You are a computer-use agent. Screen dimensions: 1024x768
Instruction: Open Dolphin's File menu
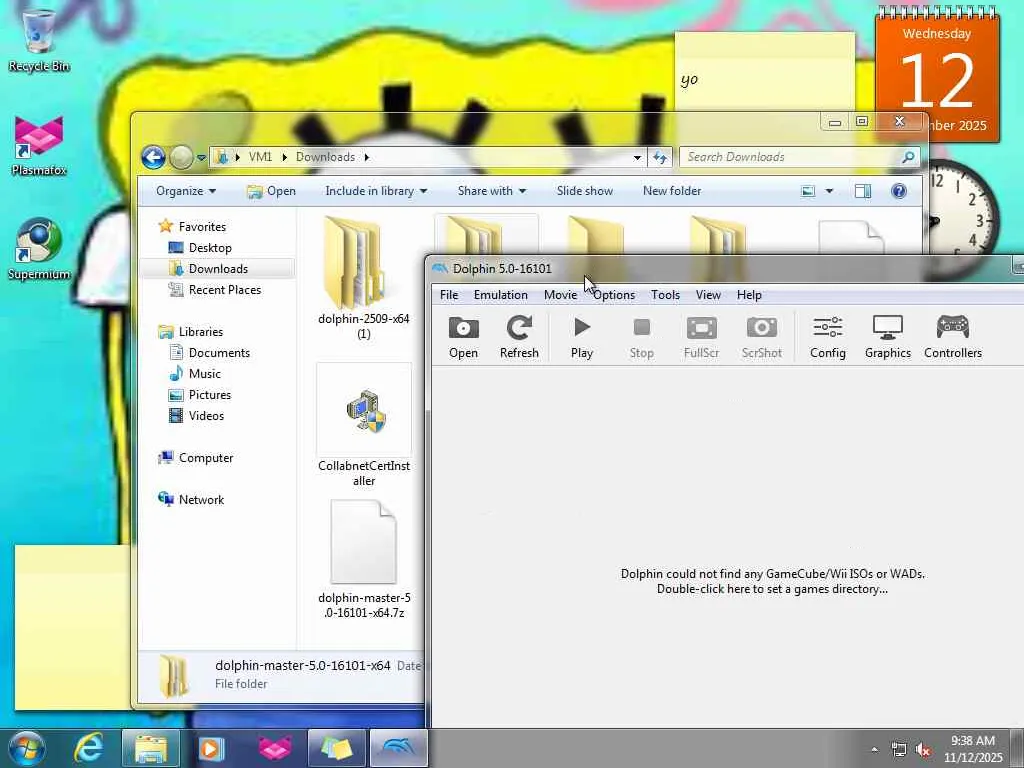[449, 295]
